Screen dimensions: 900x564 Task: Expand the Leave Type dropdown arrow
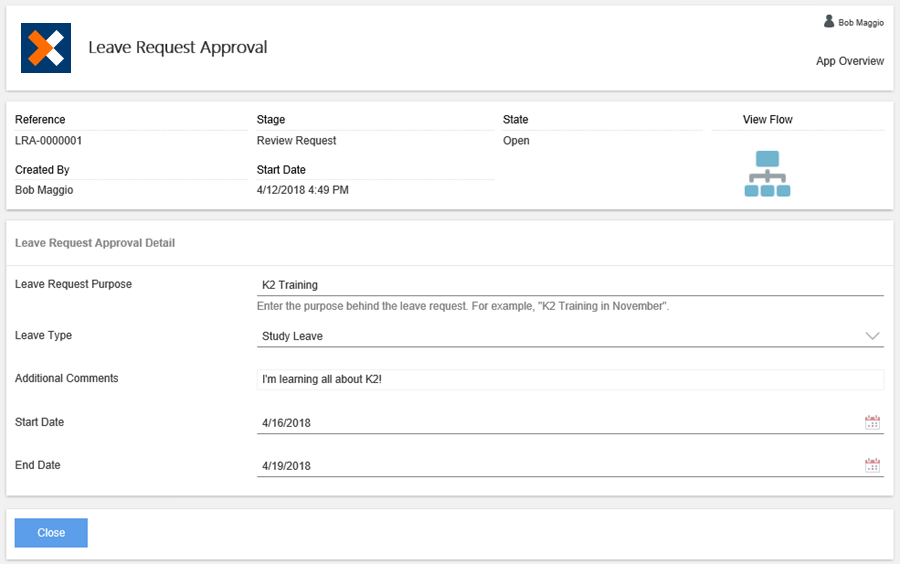click(x=872, y=336)
